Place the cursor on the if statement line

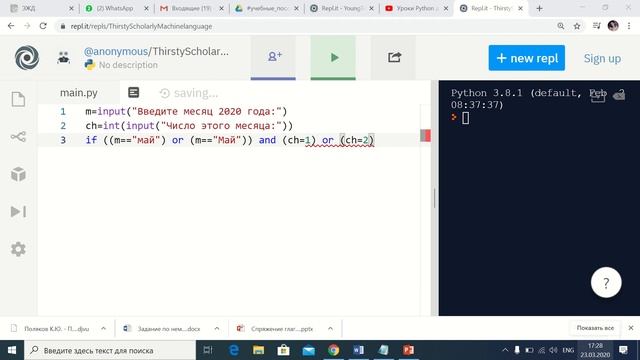pos(229,140)
